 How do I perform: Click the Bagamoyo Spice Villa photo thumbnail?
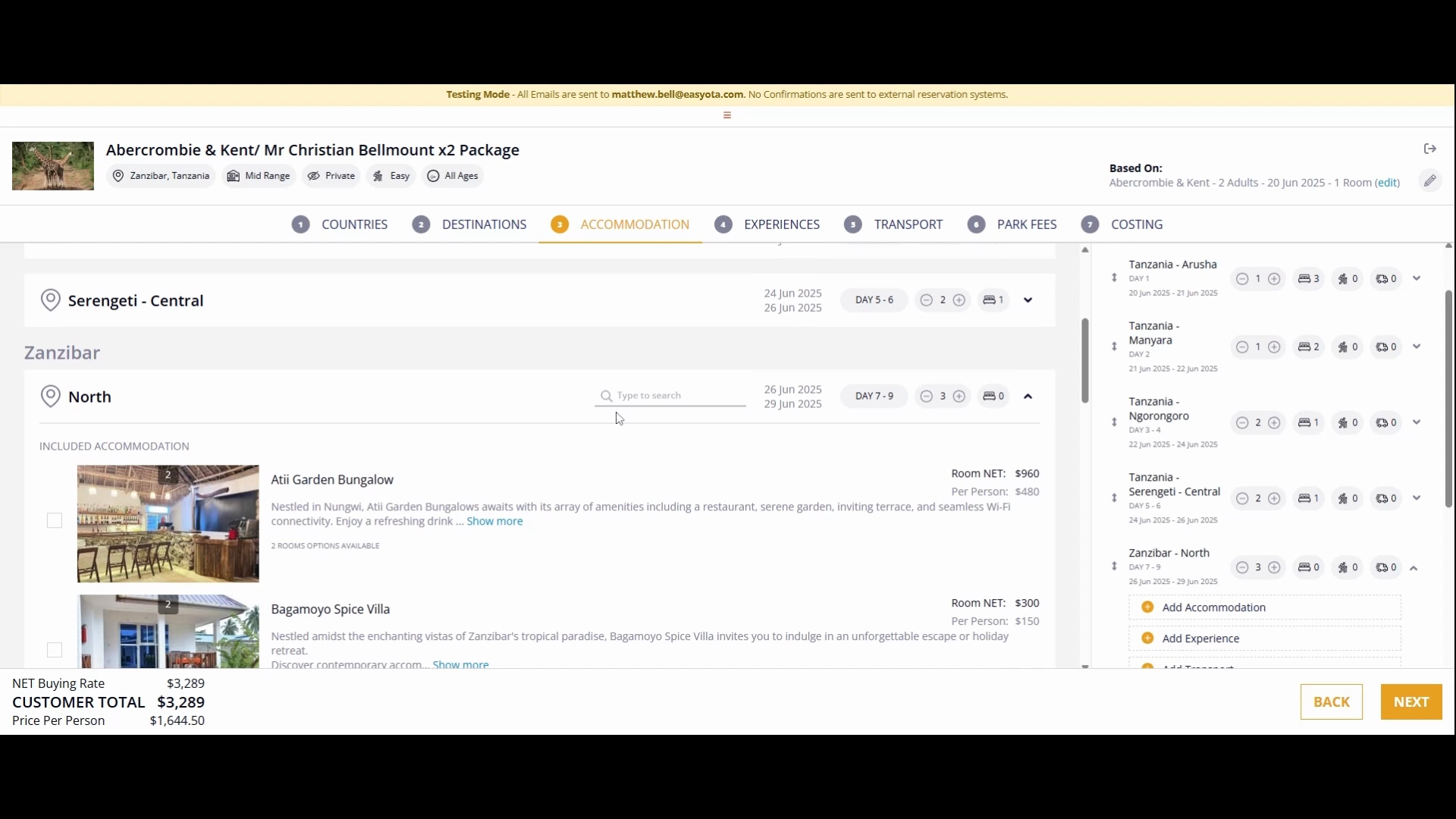[168, 632]
